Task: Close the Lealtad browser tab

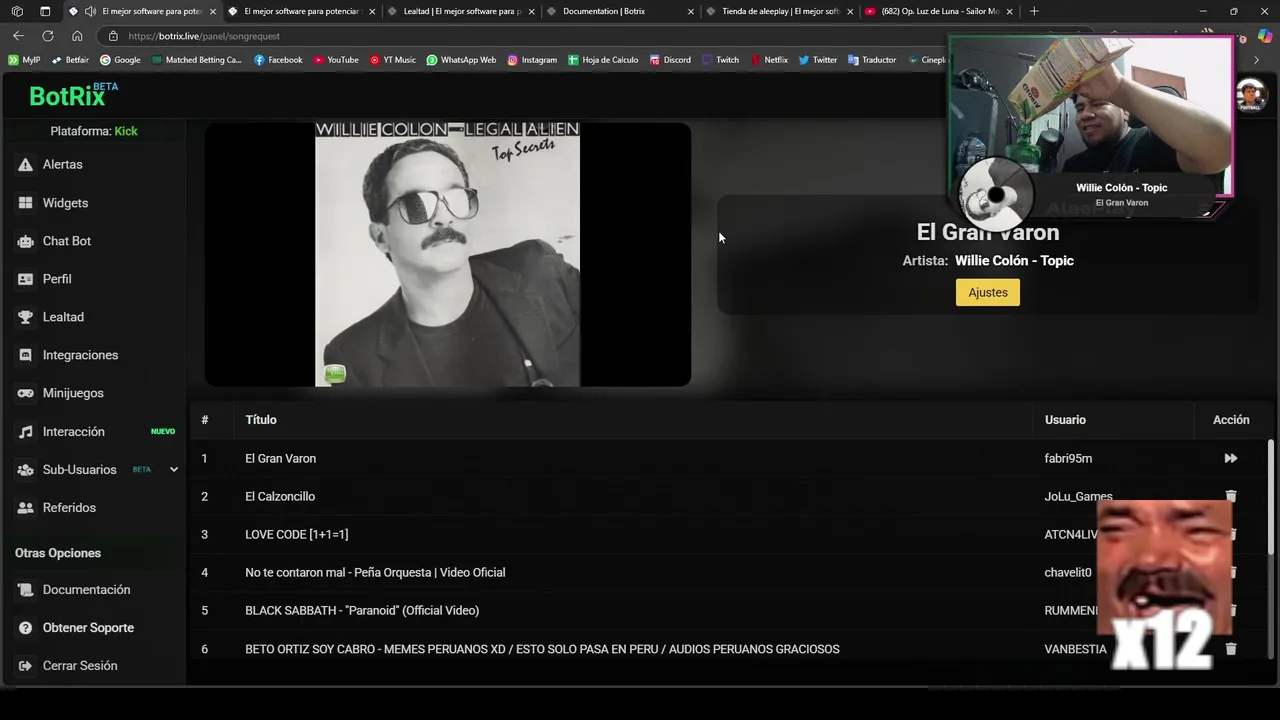Action: (x=531, y=11)
